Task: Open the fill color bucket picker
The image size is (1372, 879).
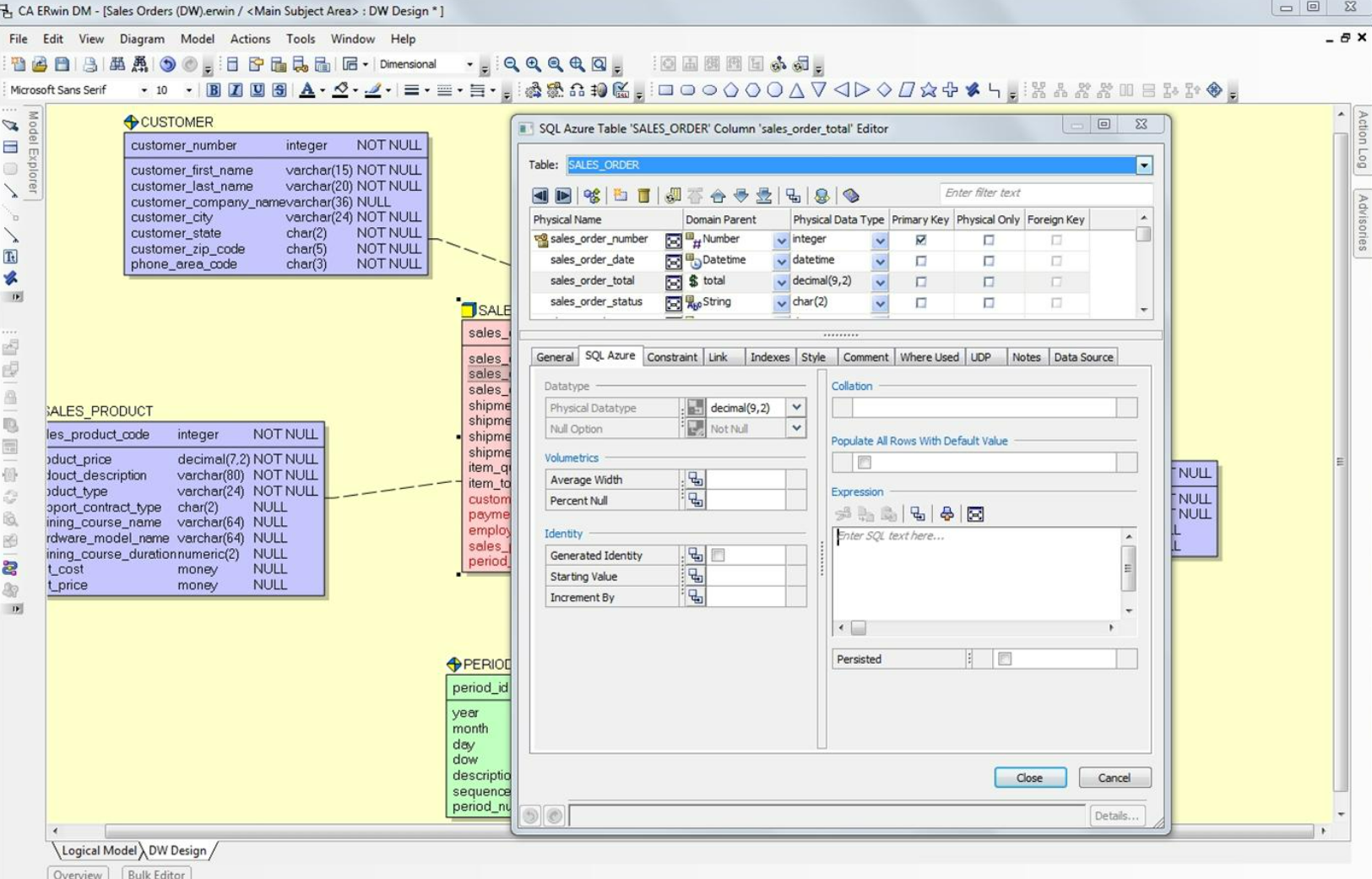Action: [x=340, y=90]
